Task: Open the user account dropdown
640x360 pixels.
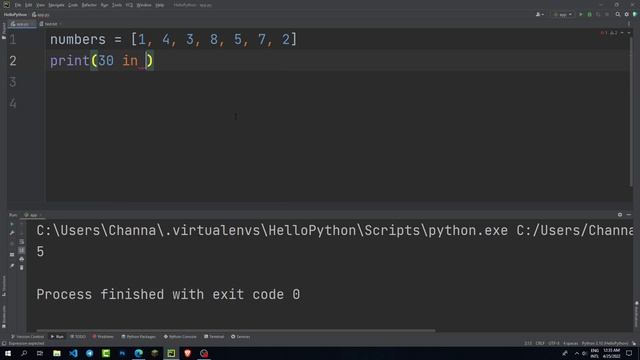Action: click(x=540, y=15)
